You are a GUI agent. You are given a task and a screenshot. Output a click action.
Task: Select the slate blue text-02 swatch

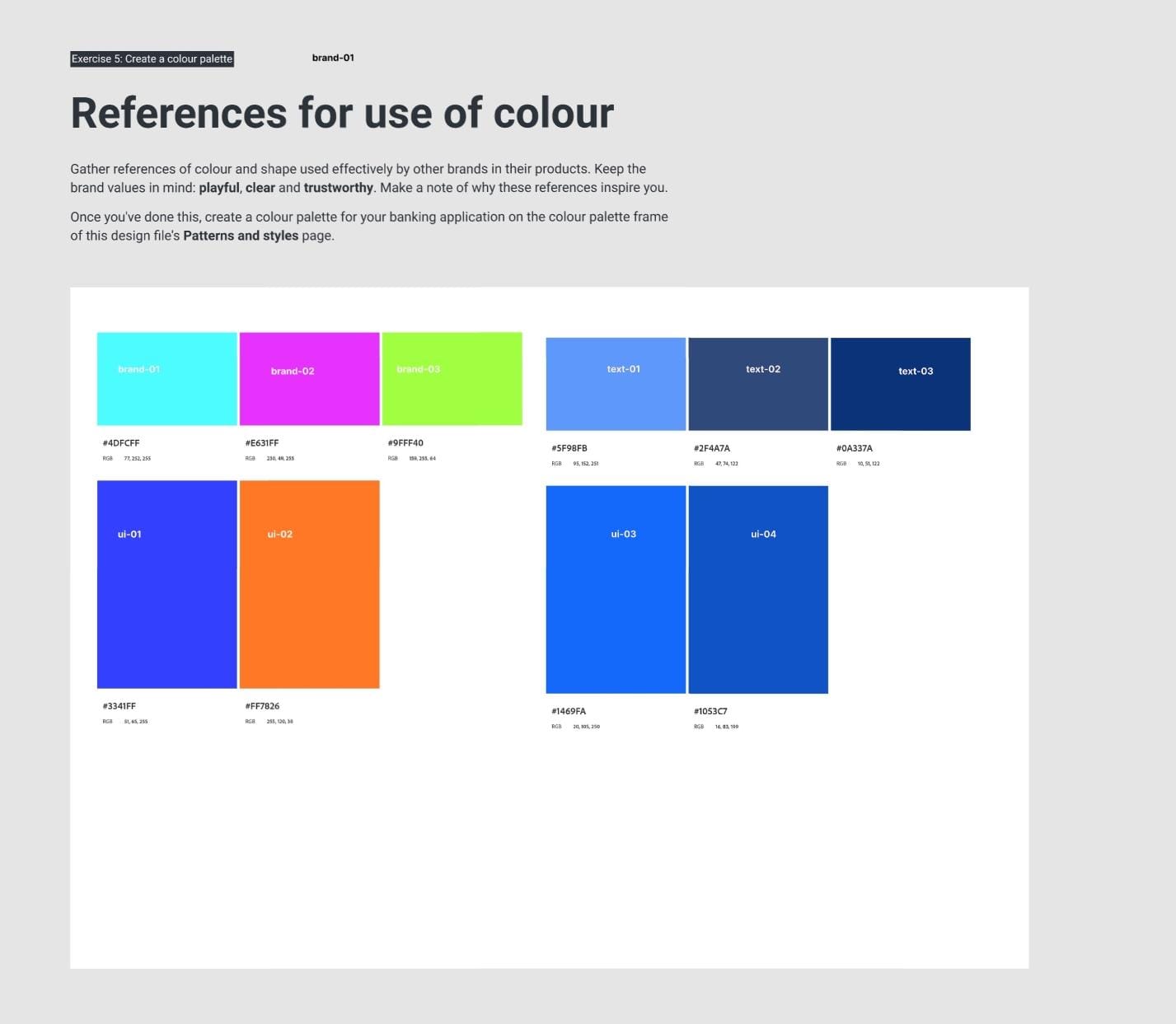758,384
